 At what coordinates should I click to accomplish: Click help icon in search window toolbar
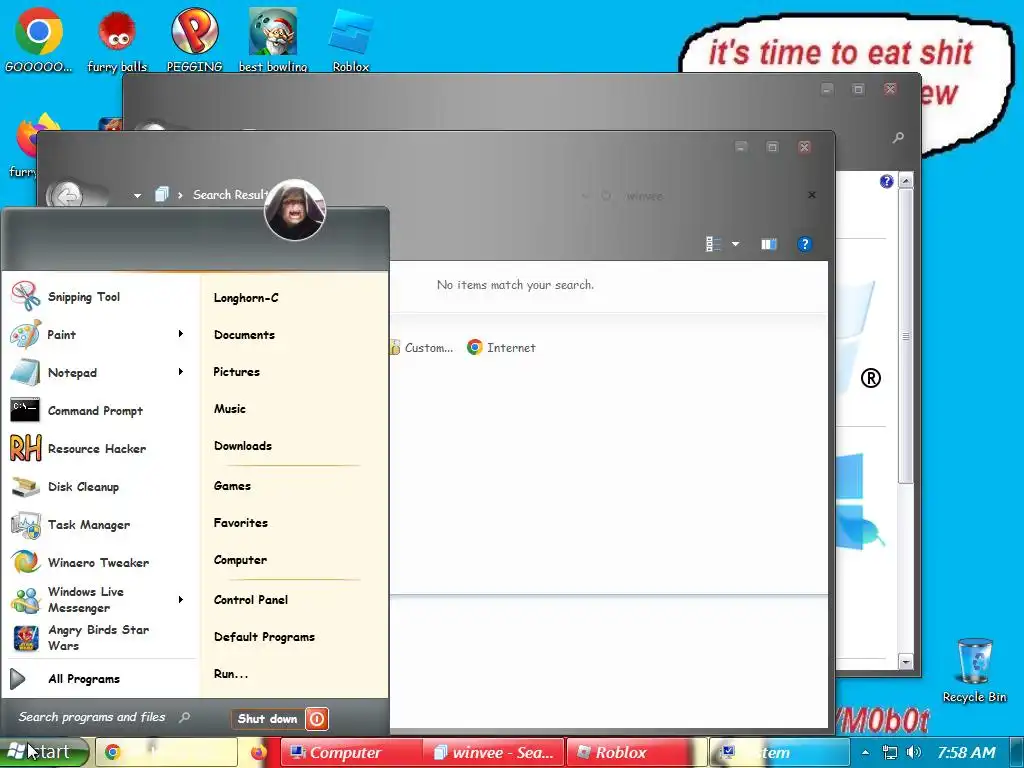coord(805,244)
